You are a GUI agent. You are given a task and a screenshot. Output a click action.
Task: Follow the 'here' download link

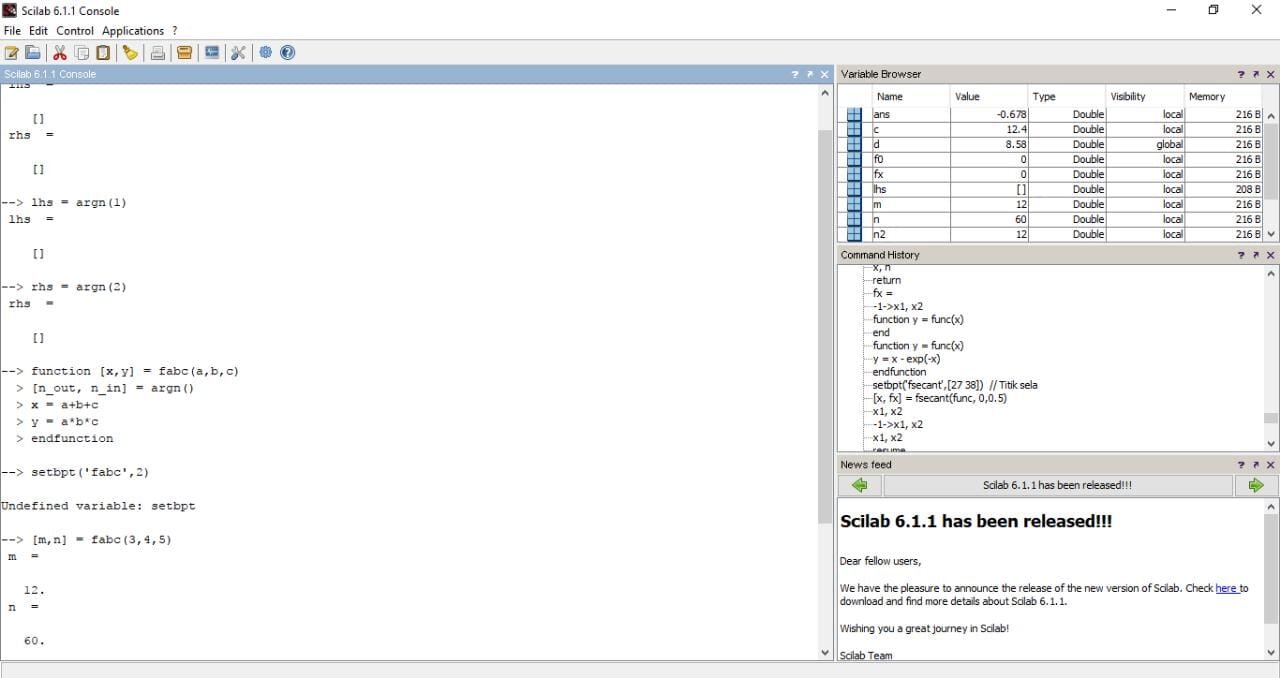[1226, 589]
